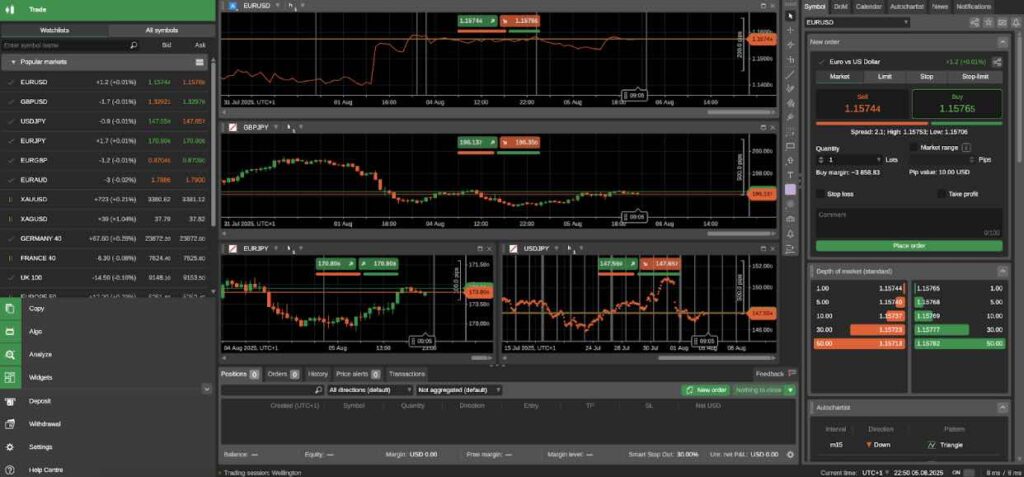Viewport: 1024px width, 477px height.
Task: Open the Quantity lots dropdown
Action: pos(878,159)
